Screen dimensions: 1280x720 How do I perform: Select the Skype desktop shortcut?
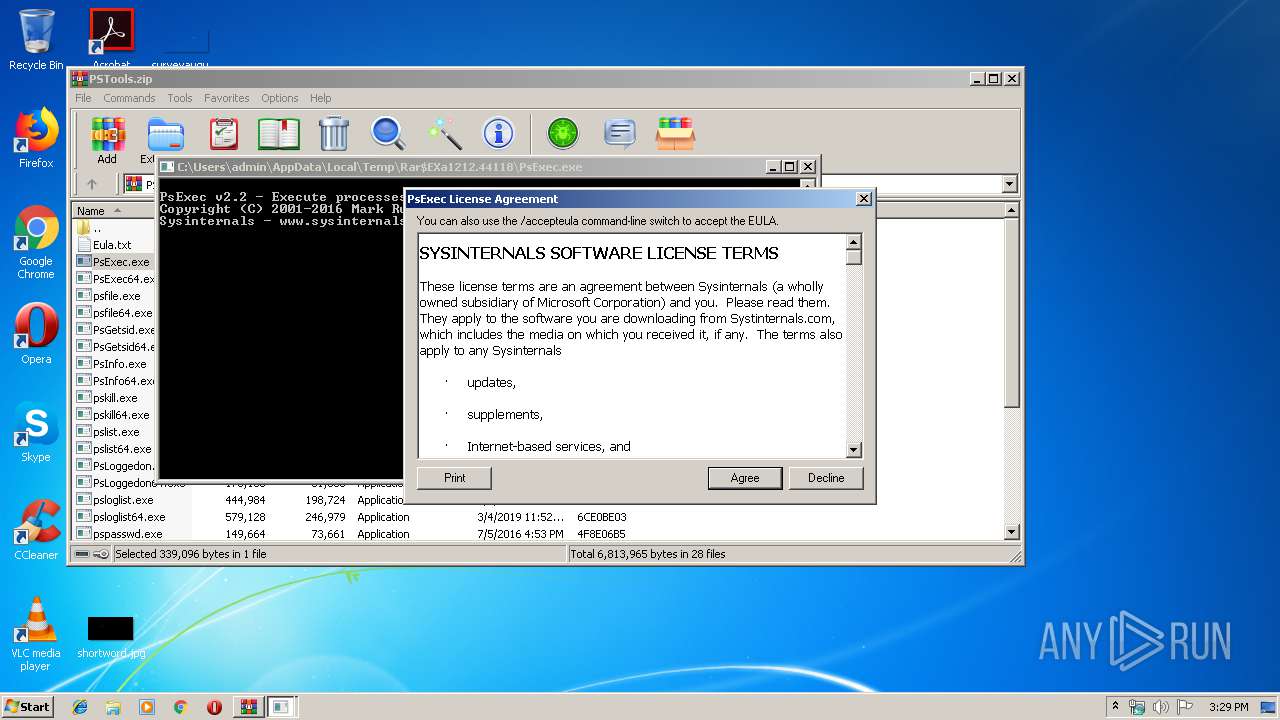[36, 432]
